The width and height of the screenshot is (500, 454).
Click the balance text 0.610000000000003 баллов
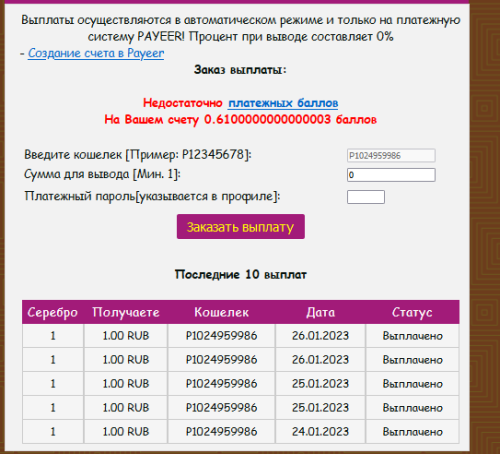290,119
